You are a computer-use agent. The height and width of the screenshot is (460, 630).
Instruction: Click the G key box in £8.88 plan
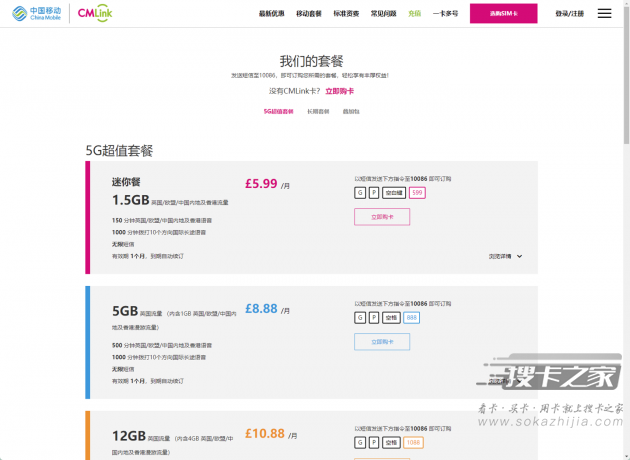point(360,318)
